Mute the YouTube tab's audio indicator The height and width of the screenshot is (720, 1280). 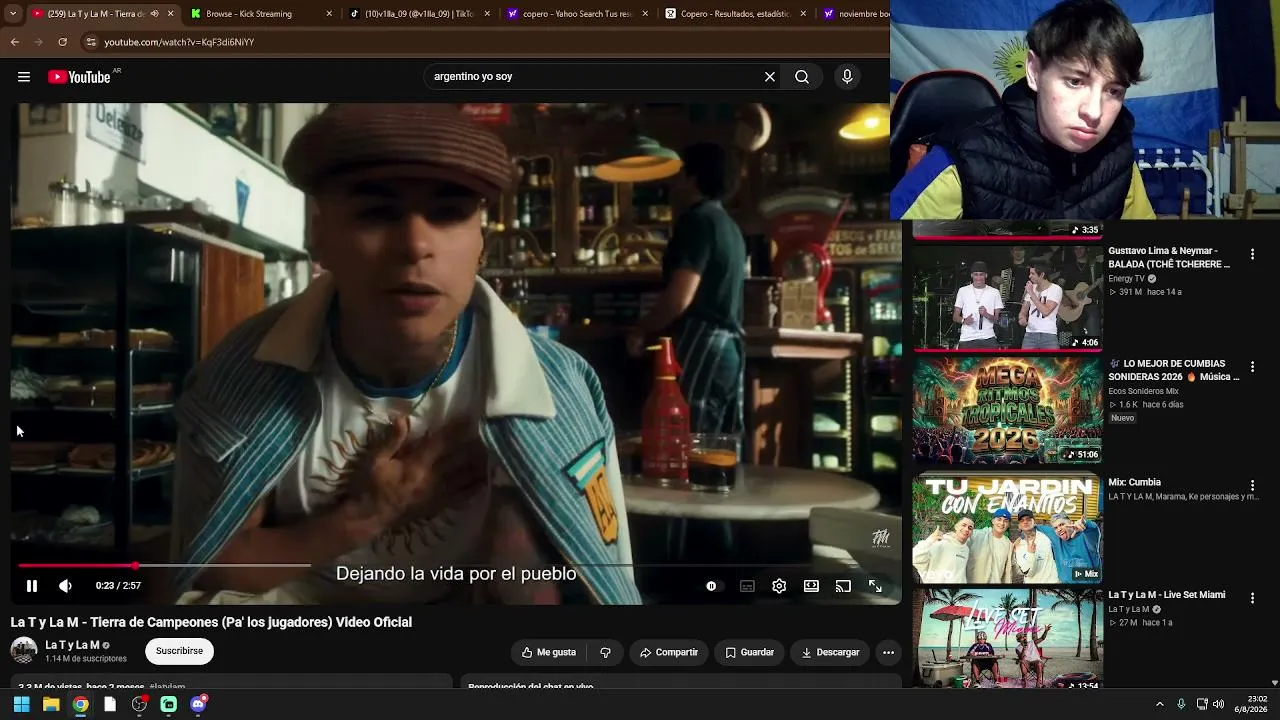point(154,14)
